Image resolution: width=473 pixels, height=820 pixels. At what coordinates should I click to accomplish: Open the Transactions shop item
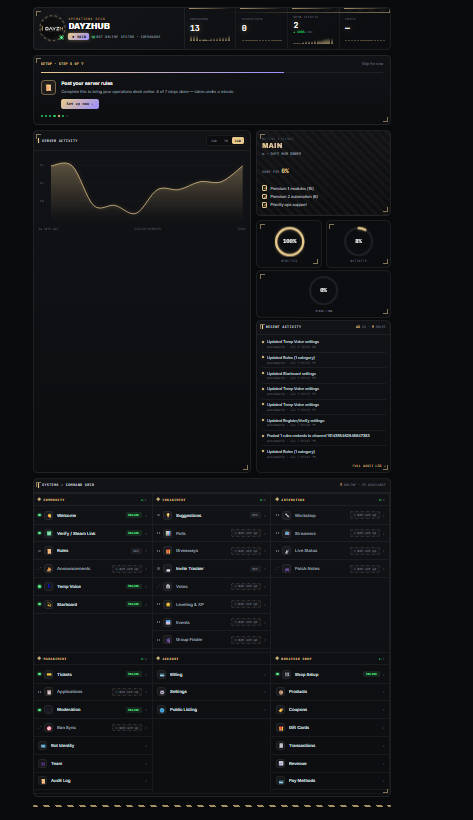pyautogui.click(x=331, y=745)
